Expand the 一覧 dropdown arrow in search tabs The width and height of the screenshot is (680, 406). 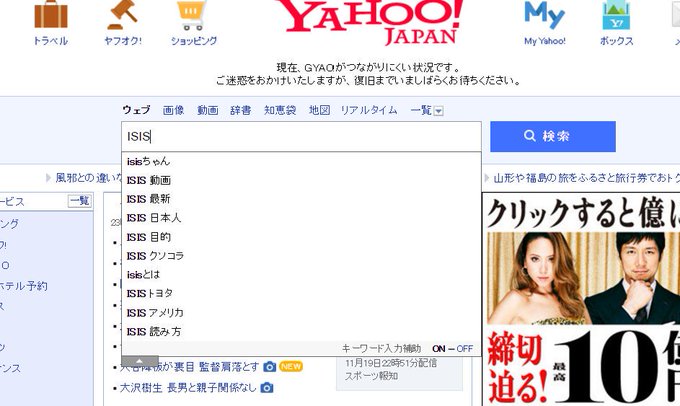[x=438, y=111]
